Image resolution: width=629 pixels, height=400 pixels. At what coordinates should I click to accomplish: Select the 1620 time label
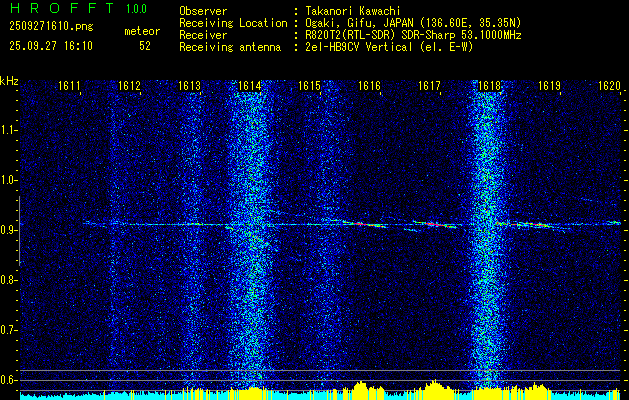point(610,87)
